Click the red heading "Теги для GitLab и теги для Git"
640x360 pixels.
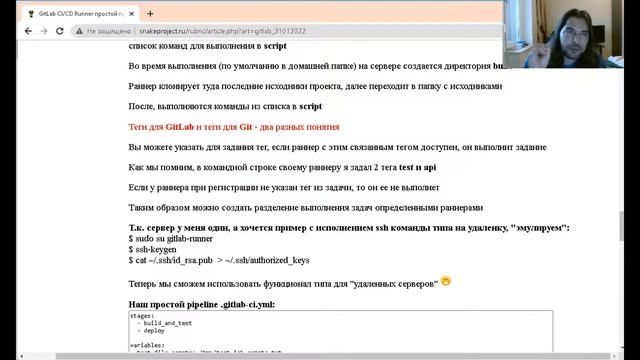[x=234, y=127]
